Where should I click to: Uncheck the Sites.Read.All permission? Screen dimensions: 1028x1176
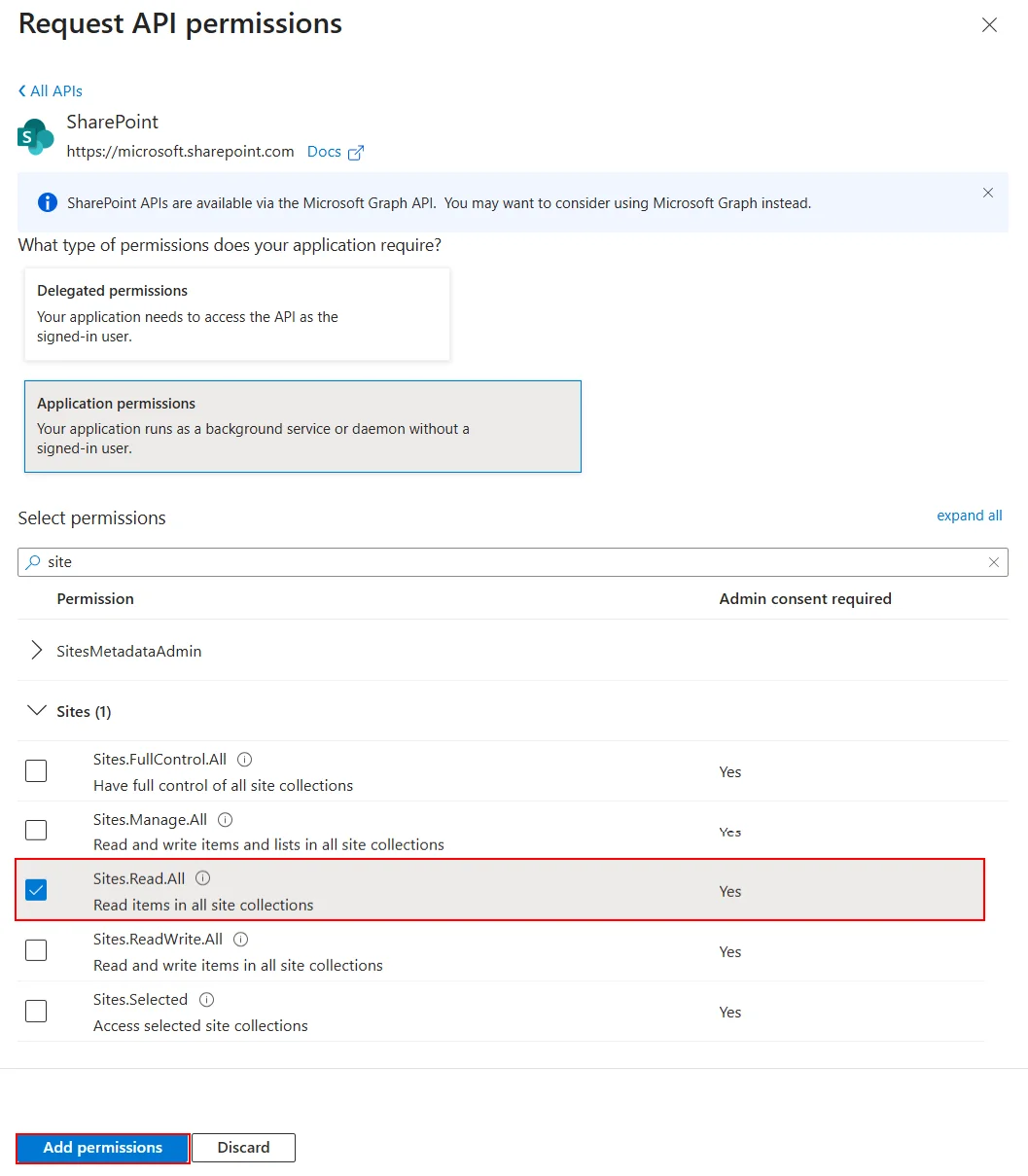(x=36, y=889)
